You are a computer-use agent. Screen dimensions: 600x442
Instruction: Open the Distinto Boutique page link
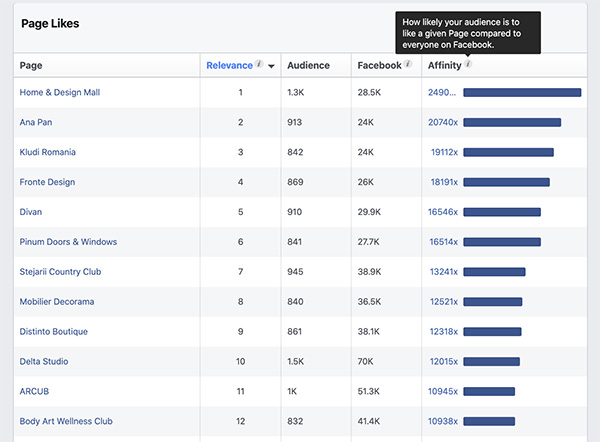54,332
